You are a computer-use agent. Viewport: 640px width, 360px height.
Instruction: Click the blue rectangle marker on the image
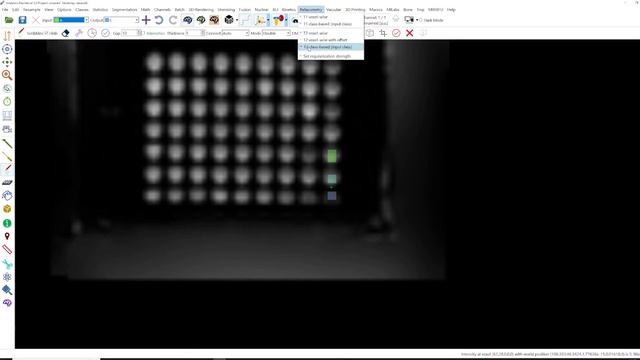(x=332, y=196)
